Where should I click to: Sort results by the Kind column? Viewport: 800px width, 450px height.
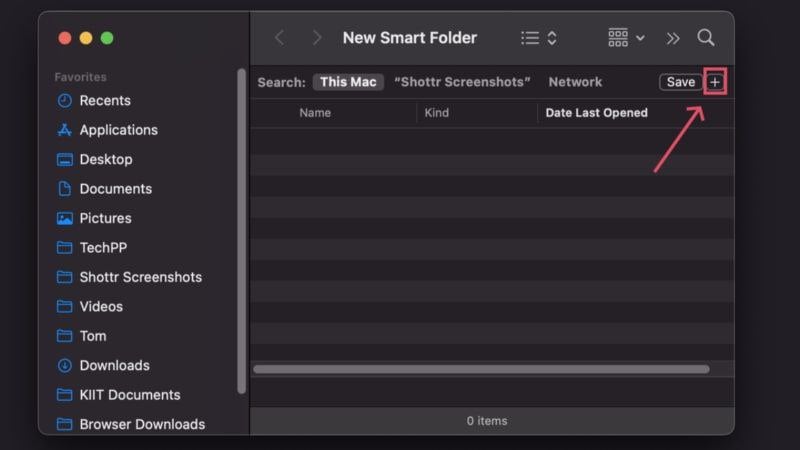(437, 113)
